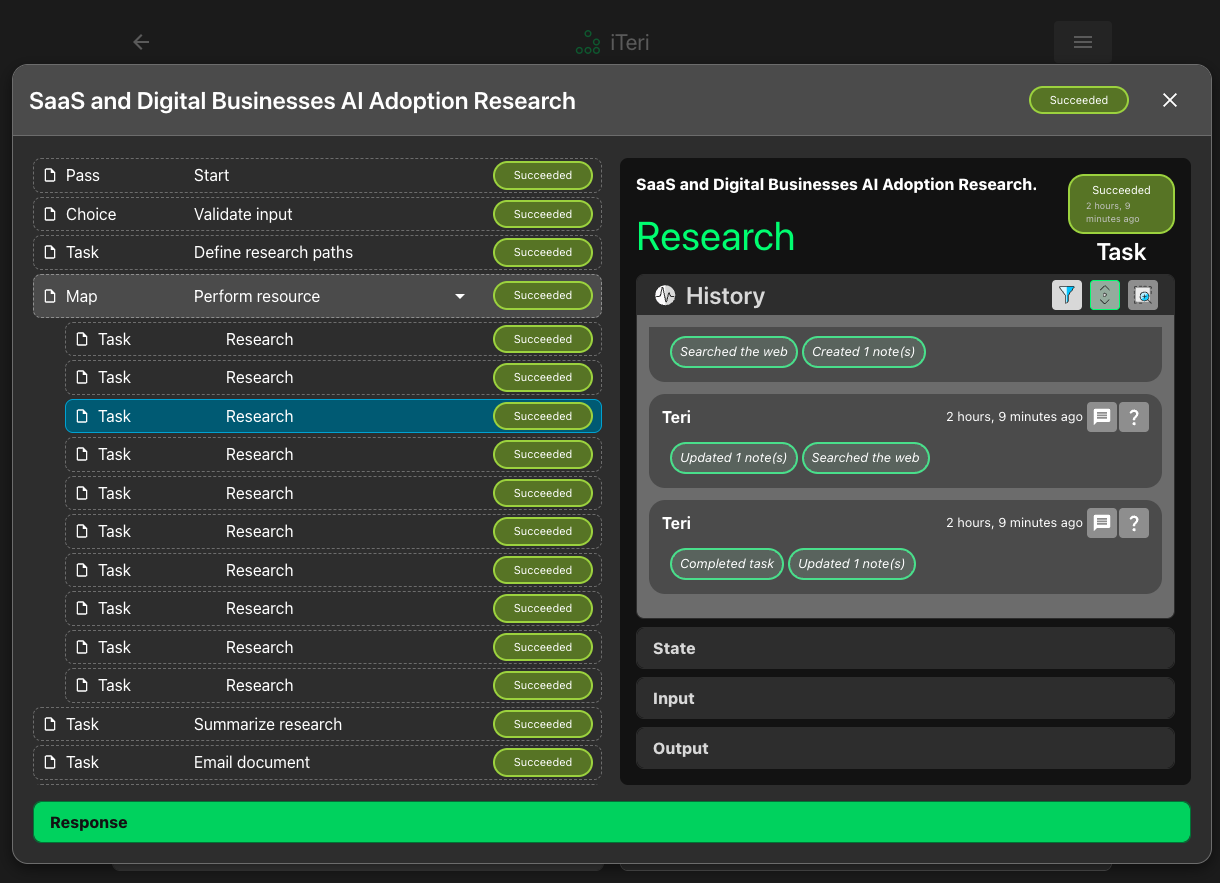Click the document icon next to Email document
Screen dimensions: 1220x883
click(x=50, y=762)
